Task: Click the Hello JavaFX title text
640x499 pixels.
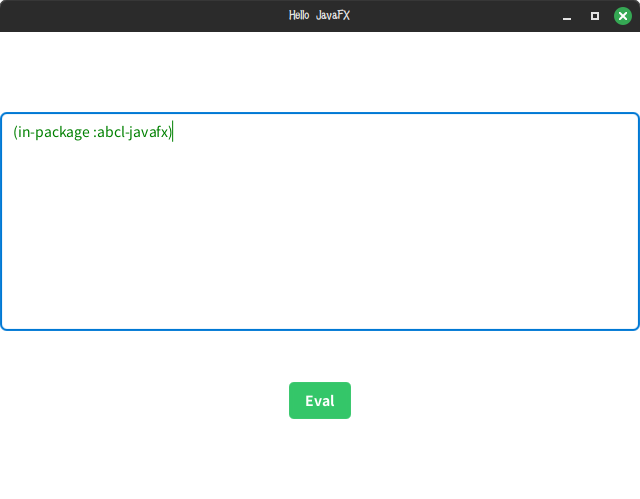Action: 319,16
